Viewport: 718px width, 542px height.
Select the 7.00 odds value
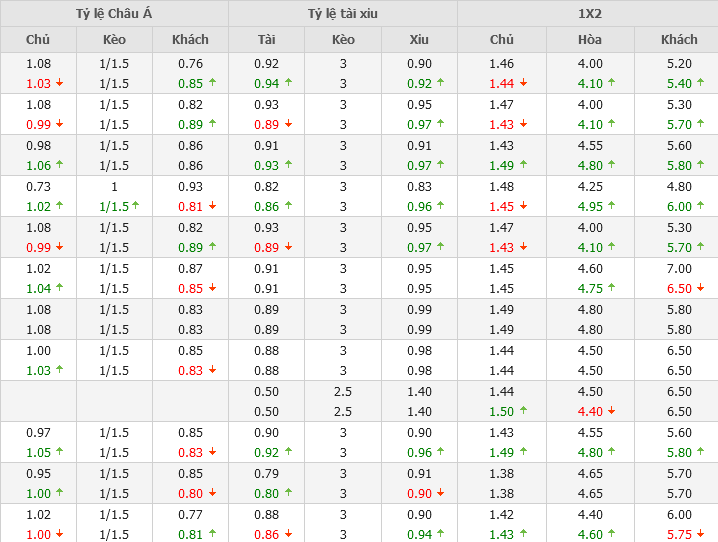(x=679, y=268)
